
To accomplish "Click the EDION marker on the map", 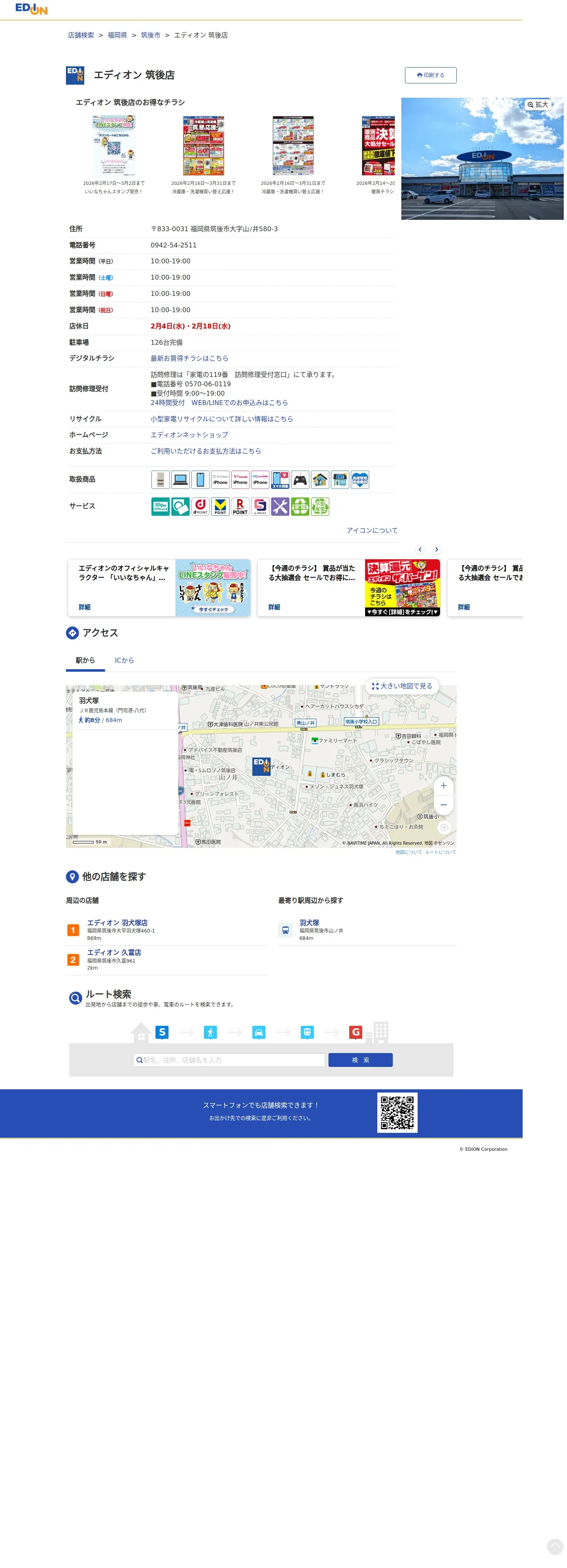I will click(262, 766).
